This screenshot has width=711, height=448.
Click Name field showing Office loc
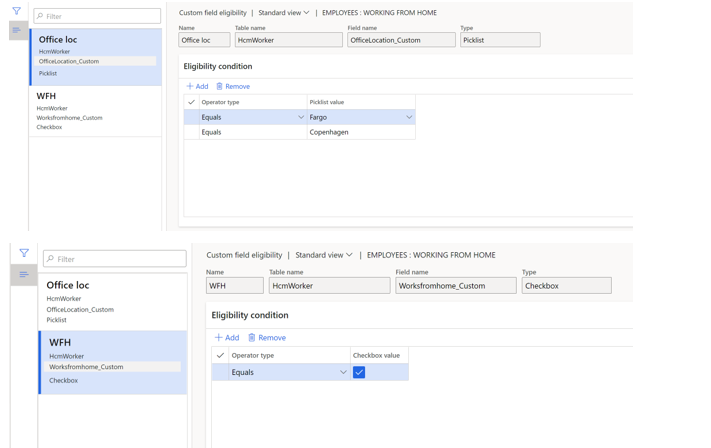[204, 40]
